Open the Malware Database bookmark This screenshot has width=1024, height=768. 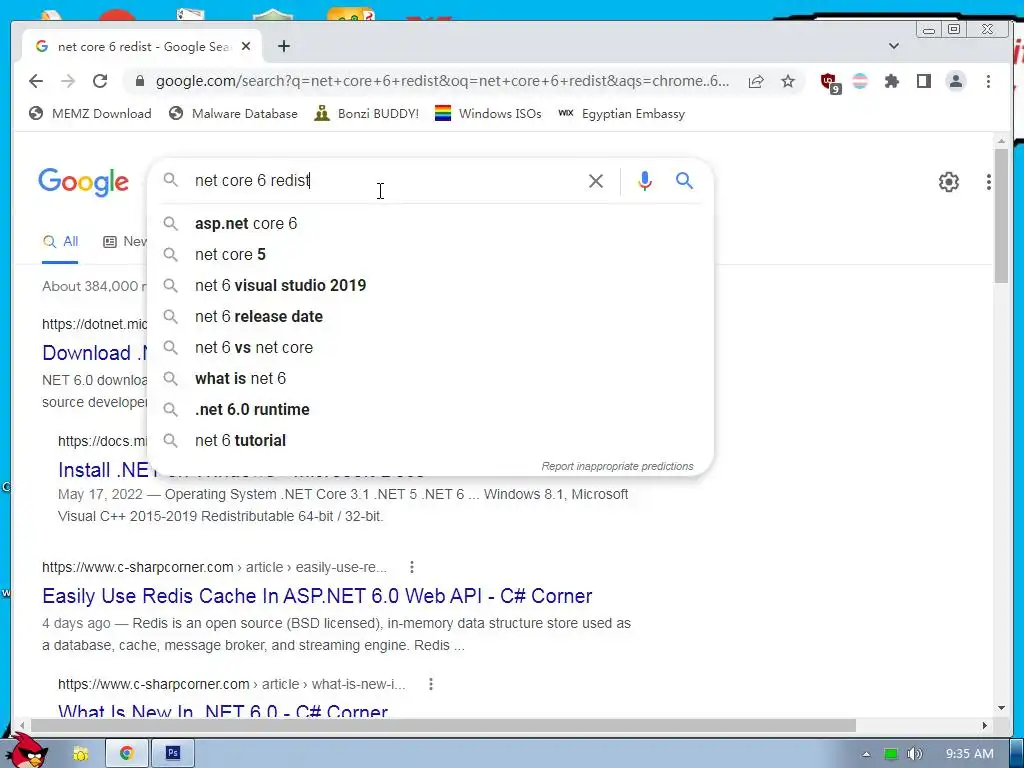pos(233,114)
